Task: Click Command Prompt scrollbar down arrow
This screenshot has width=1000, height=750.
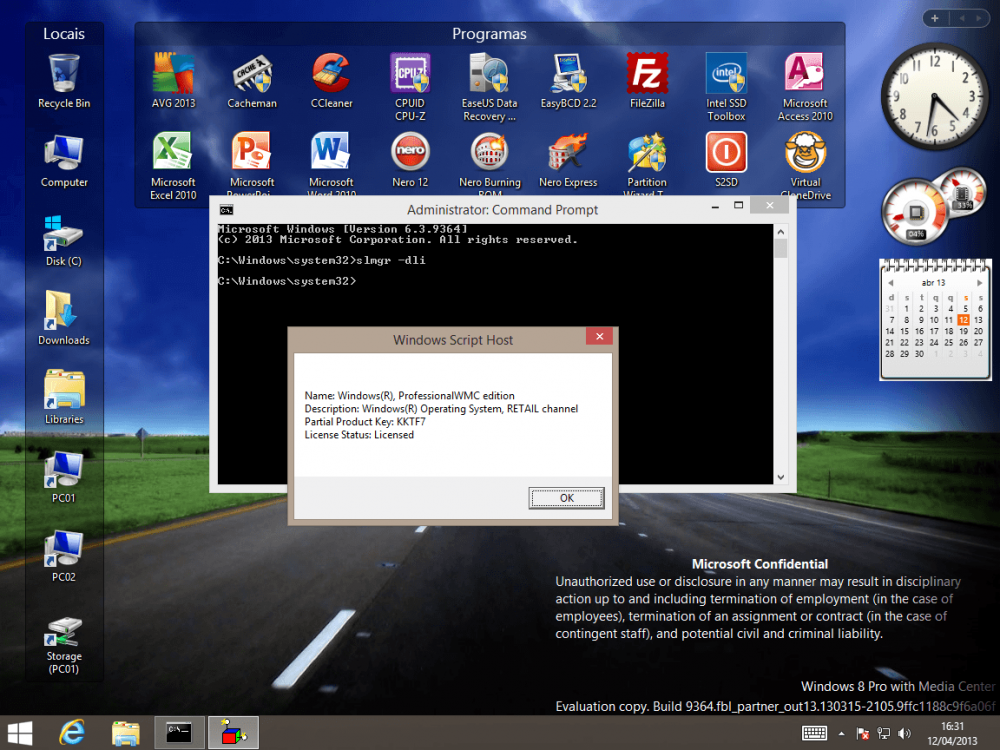Action: [781, 477]
